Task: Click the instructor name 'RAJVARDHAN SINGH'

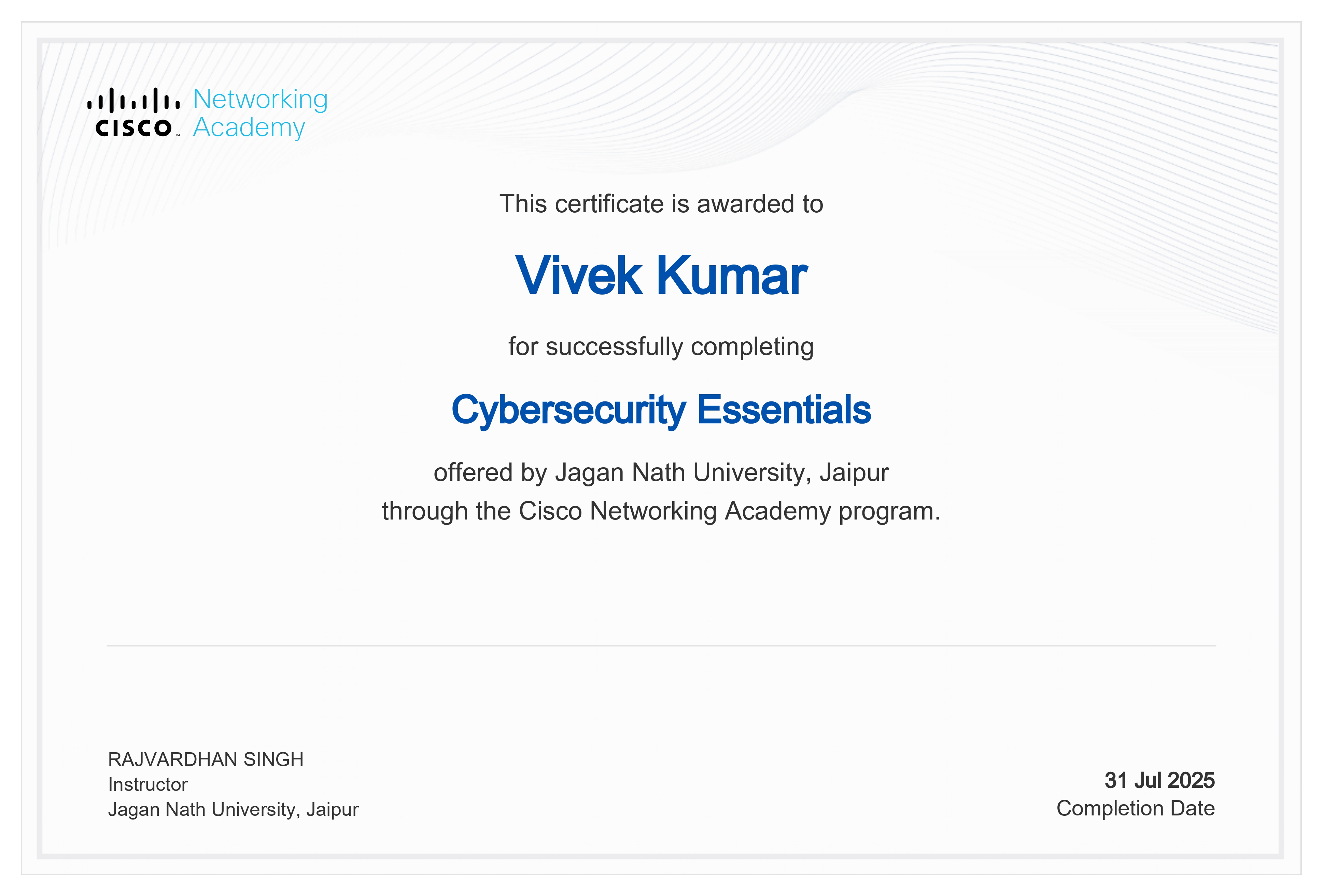Action: tap(206, 759)
